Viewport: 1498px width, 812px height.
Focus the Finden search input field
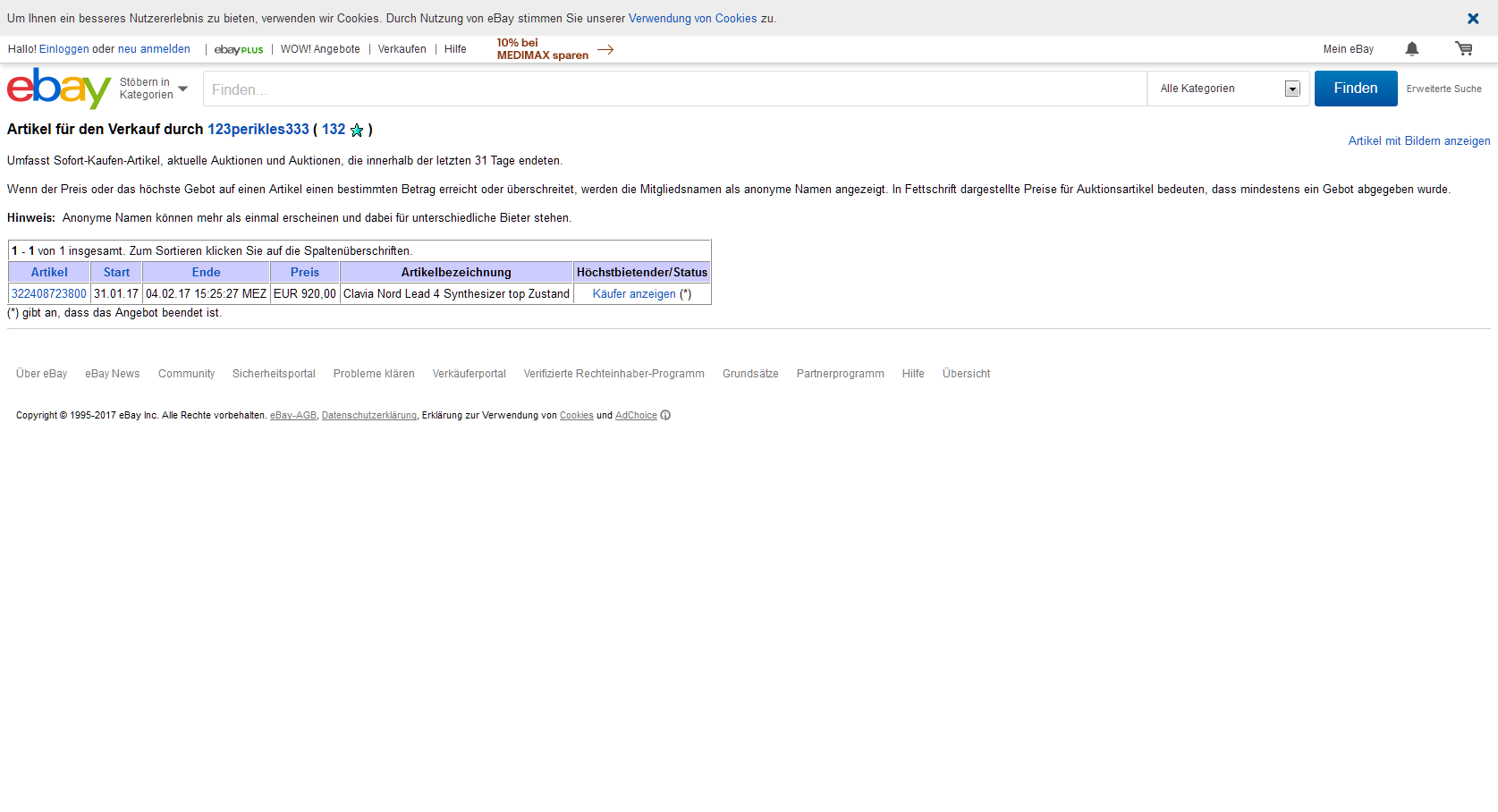[x=674, y=89]
